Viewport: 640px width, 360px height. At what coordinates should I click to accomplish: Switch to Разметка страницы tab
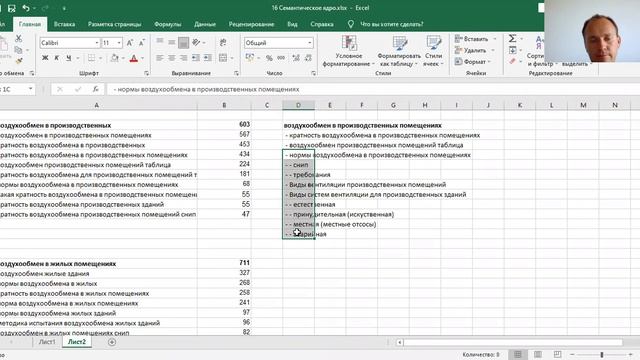pyautogui.click(x=115, y=24)
